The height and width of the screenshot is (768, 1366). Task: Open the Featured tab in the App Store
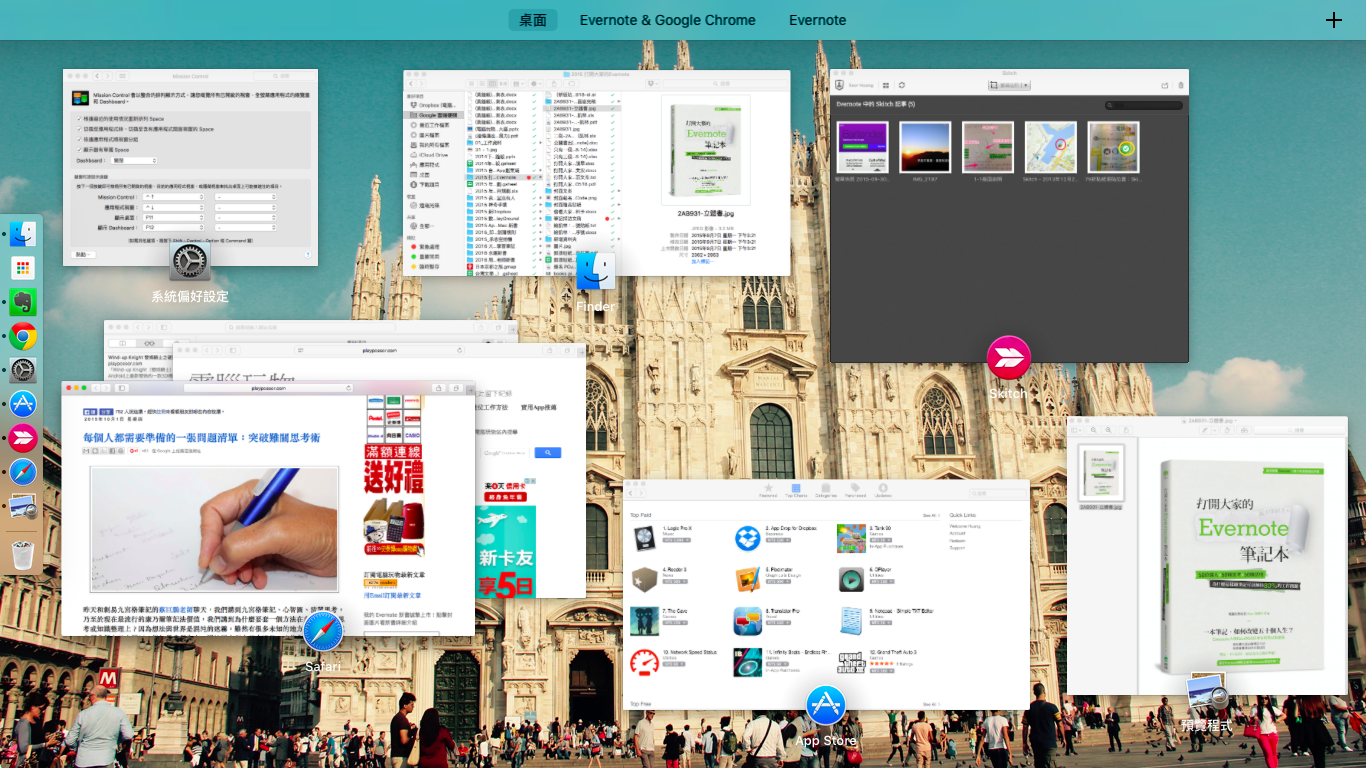coord(768,490)
